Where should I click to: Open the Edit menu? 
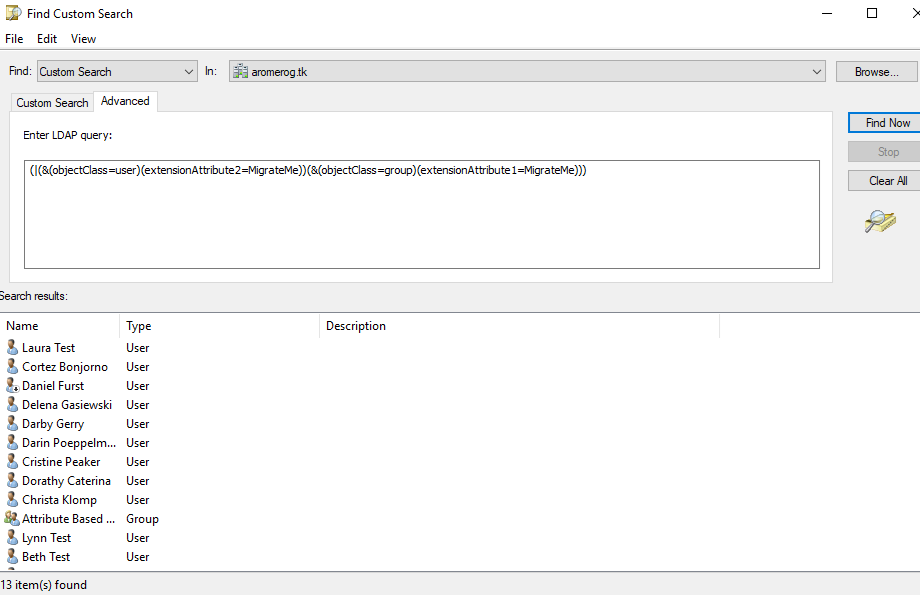tap(47, 39)
